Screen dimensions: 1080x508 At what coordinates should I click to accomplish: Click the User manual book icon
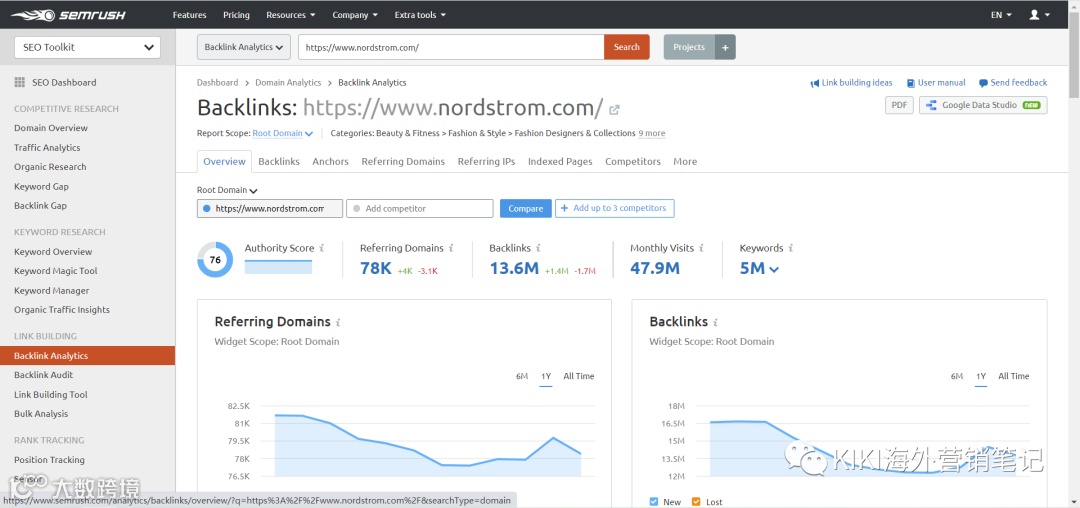tap(911, 83)
